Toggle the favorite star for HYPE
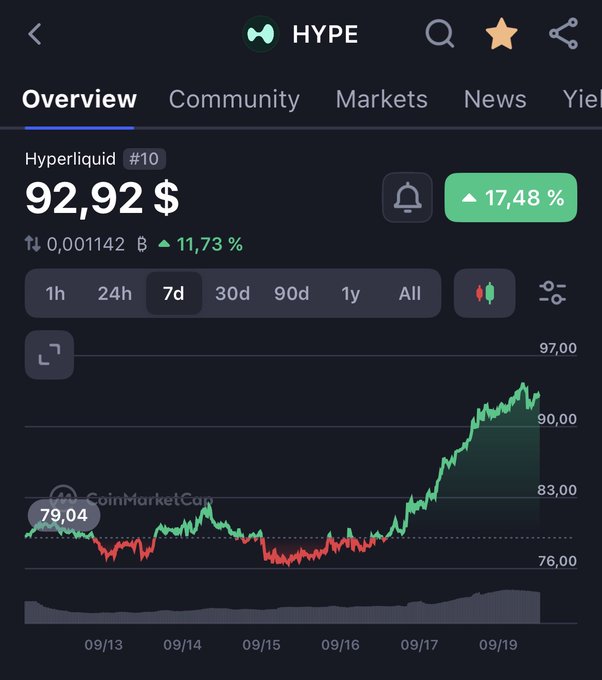The image size is (602, 680). (501, 34)
